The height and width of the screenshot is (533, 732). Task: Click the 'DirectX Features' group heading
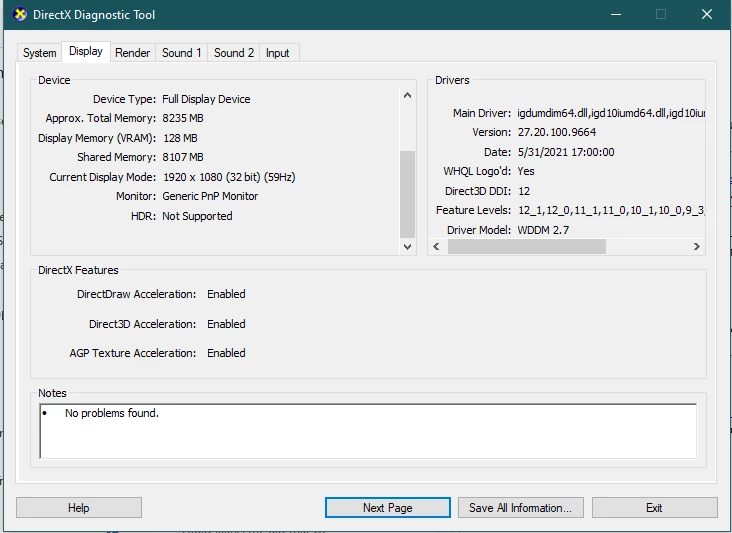[x=78, y=270]
